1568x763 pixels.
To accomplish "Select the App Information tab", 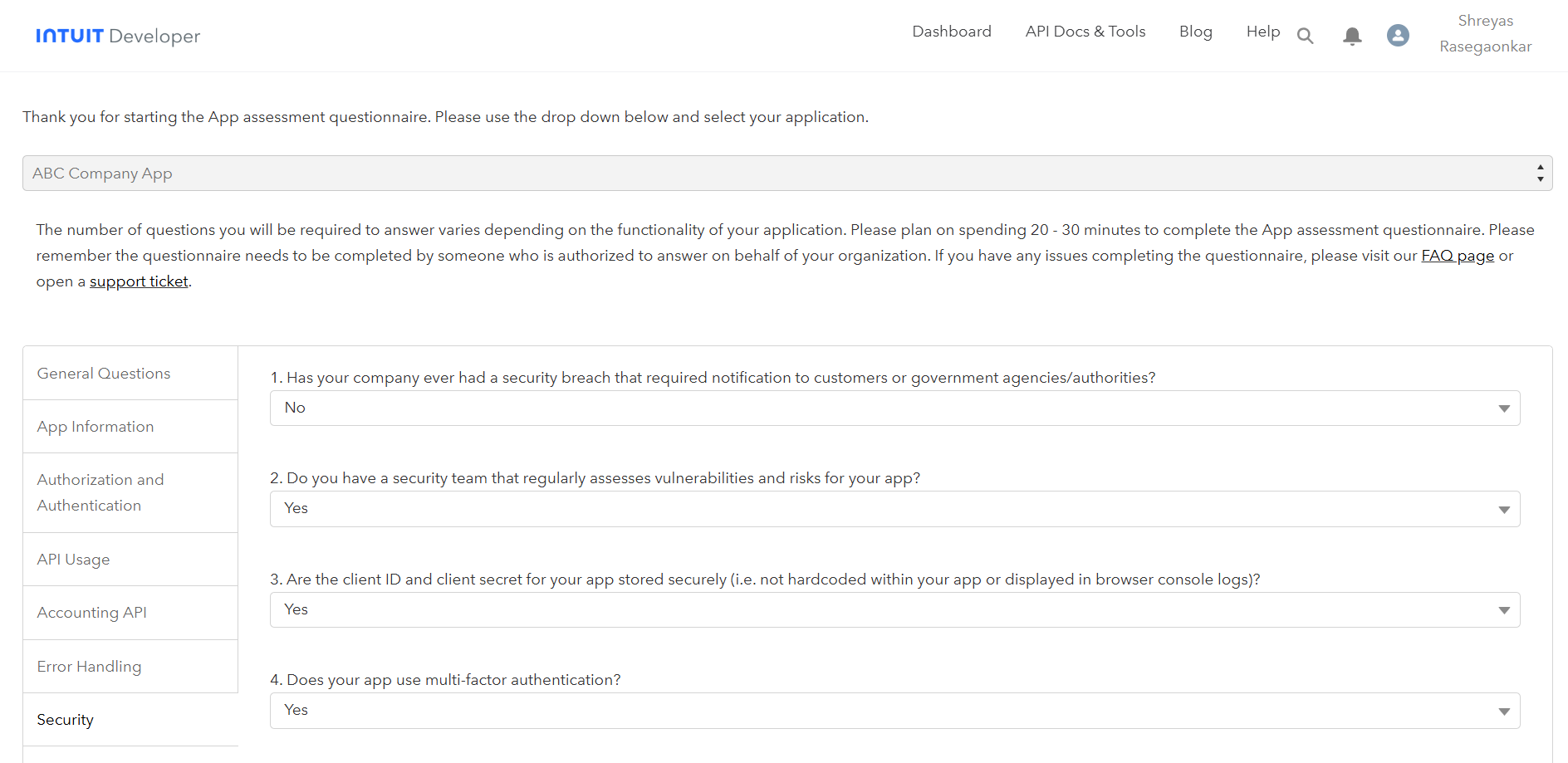I will pyautogui.click(x=96, y=427).
